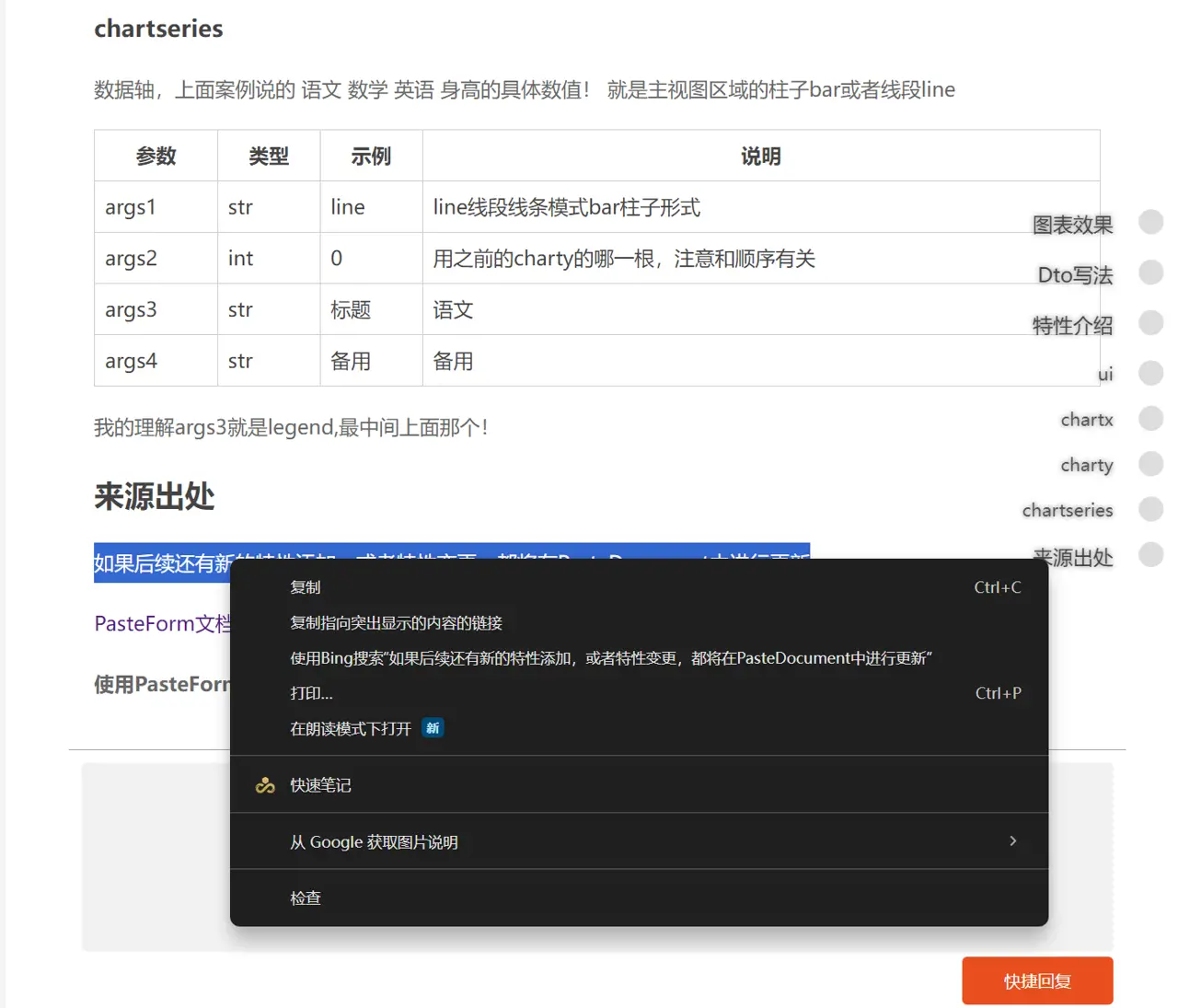Expand the Google image description submenu arrow
The image size is (1178, 1008).
(x=1012, y=841)
